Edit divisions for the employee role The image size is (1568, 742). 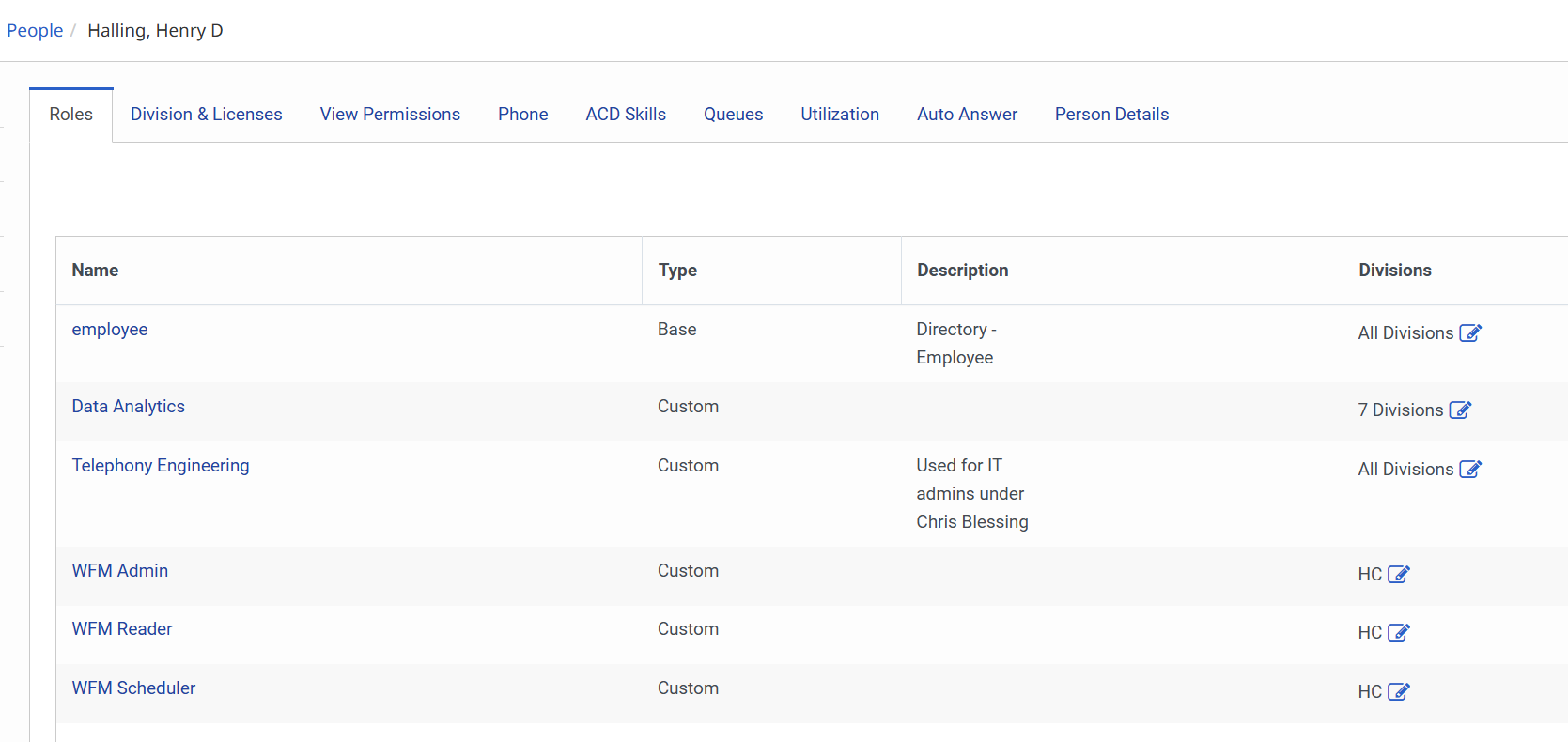1469,333
